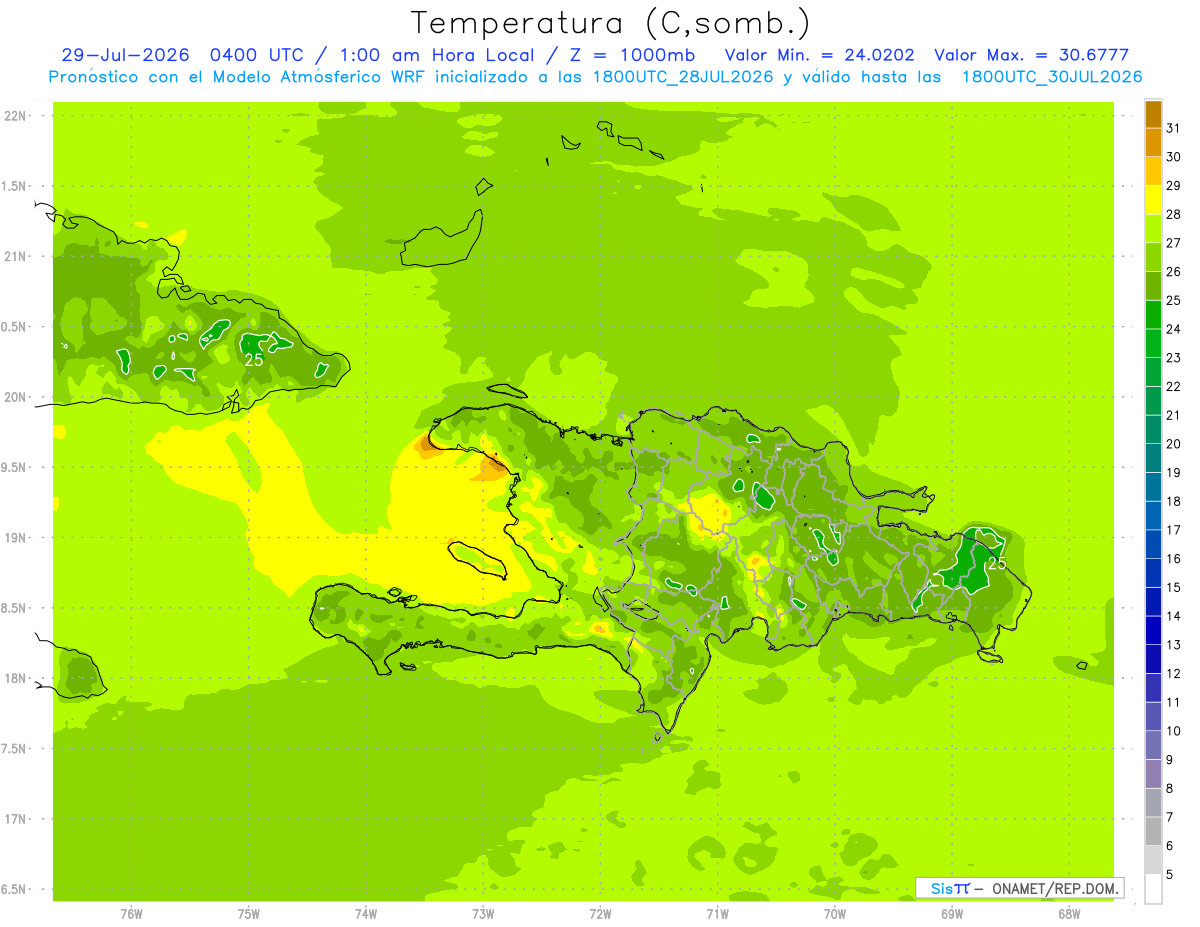Pick the purple swatch between 8 and 9
The width and height of the screenshot is (1200, 927).
(x=1153, y=774)
